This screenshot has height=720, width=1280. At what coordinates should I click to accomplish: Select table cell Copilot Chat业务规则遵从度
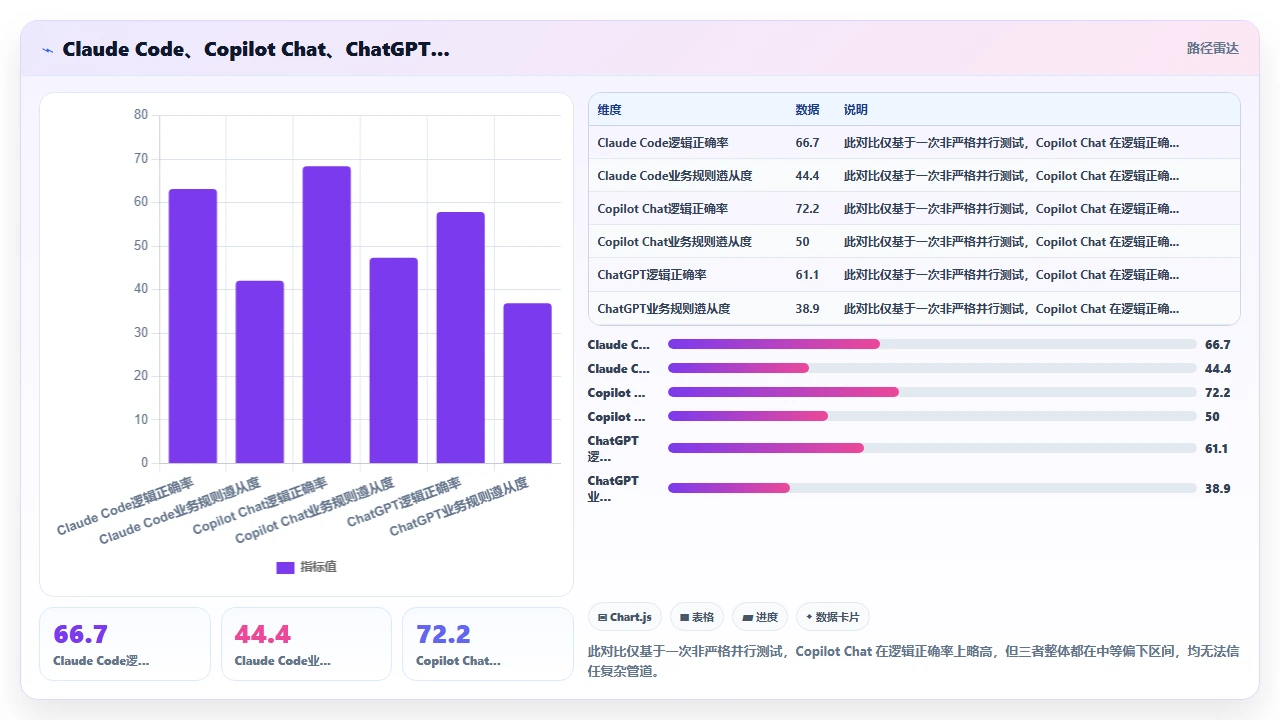[675, 242]
